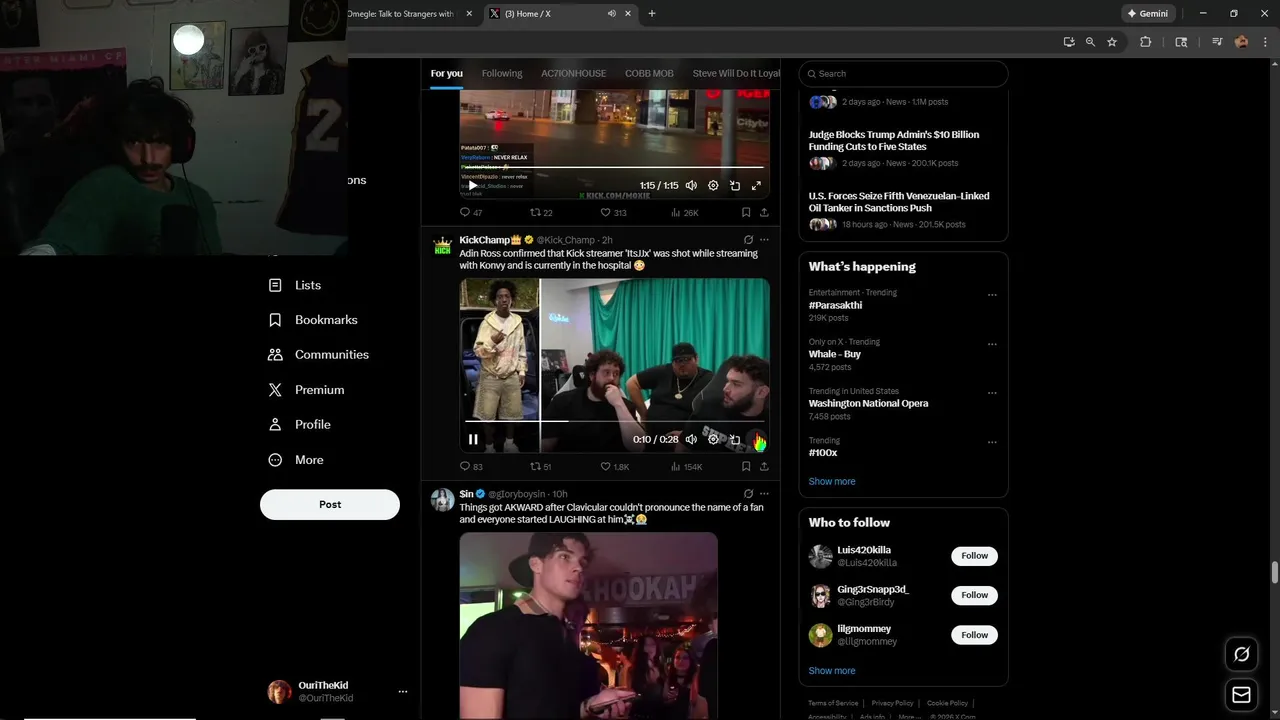
Task: Open Profile in the sidebar
Action: click(299, 425)
